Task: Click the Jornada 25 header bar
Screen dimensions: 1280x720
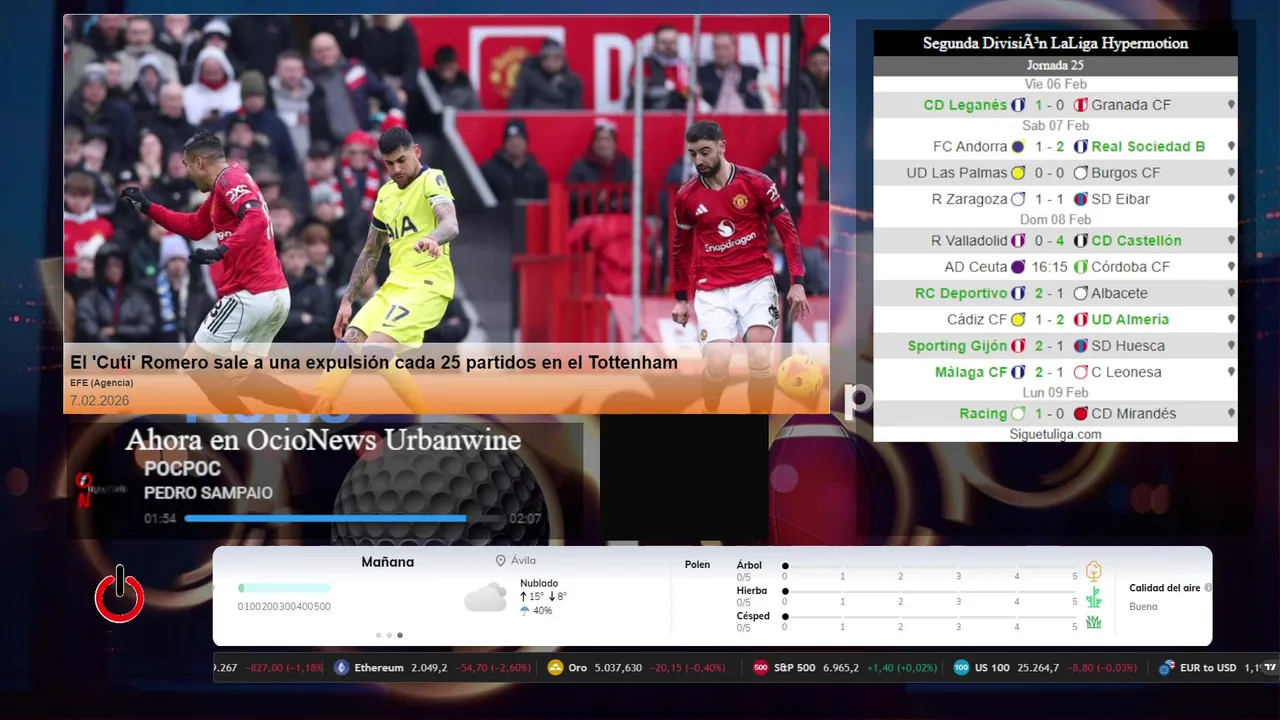Action: tap(1055, 66)
